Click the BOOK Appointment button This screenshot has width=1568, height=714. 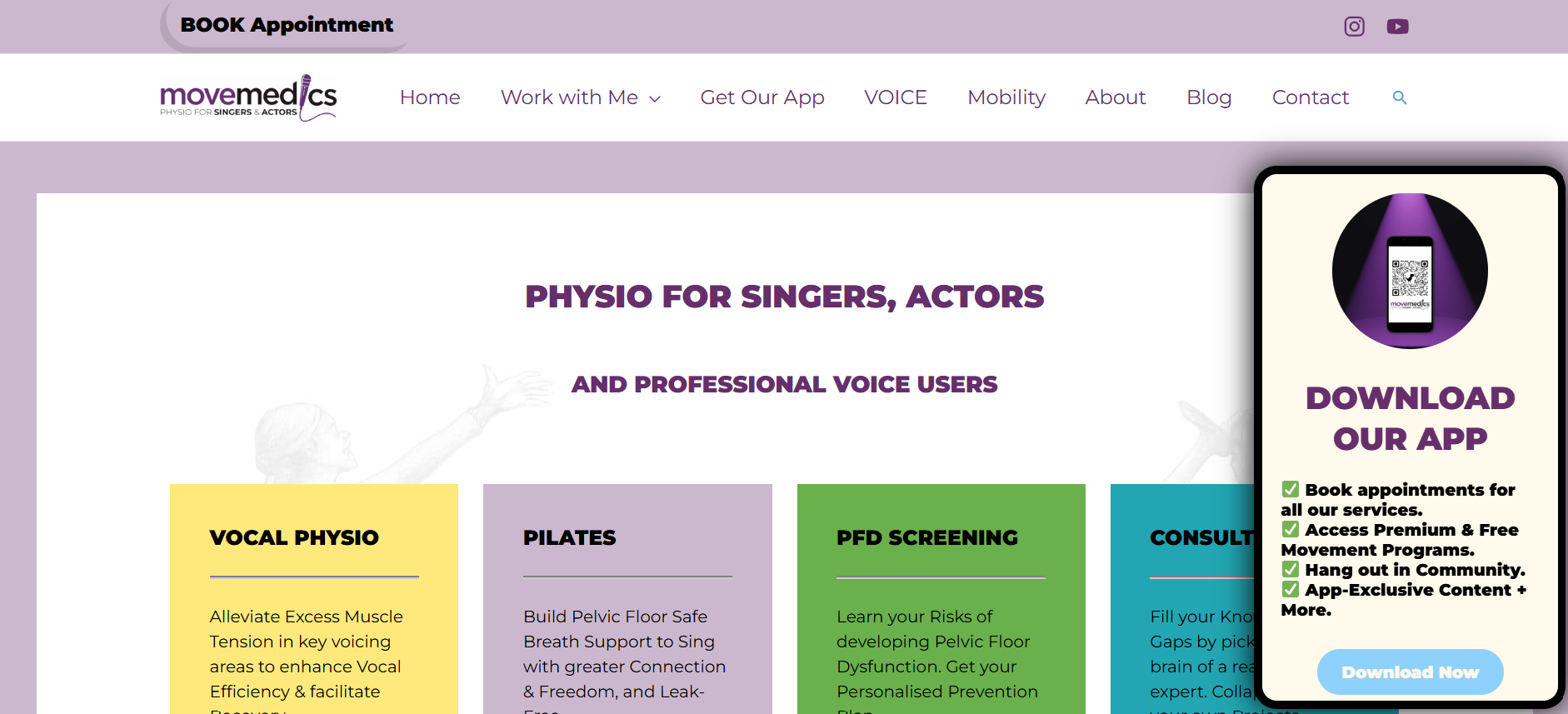point(287,25)
